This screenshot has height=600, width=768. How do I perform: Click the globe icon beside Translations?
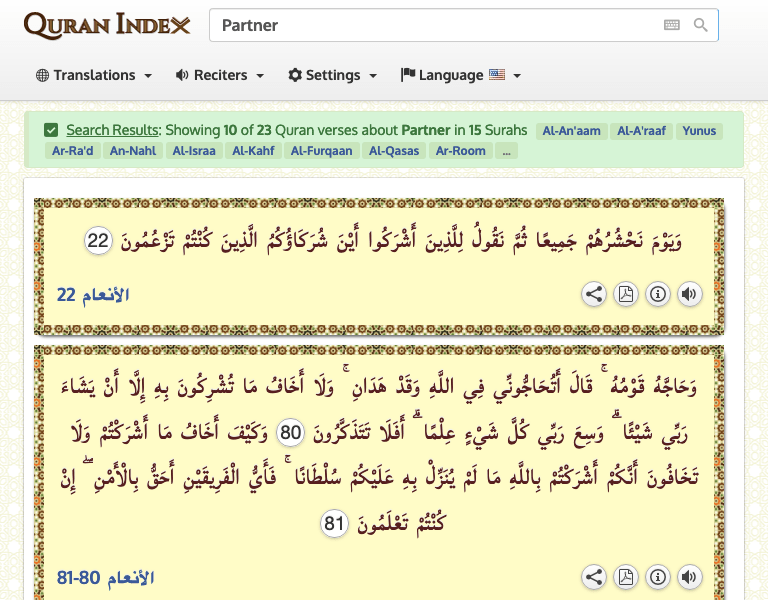[x=43, y=75]
